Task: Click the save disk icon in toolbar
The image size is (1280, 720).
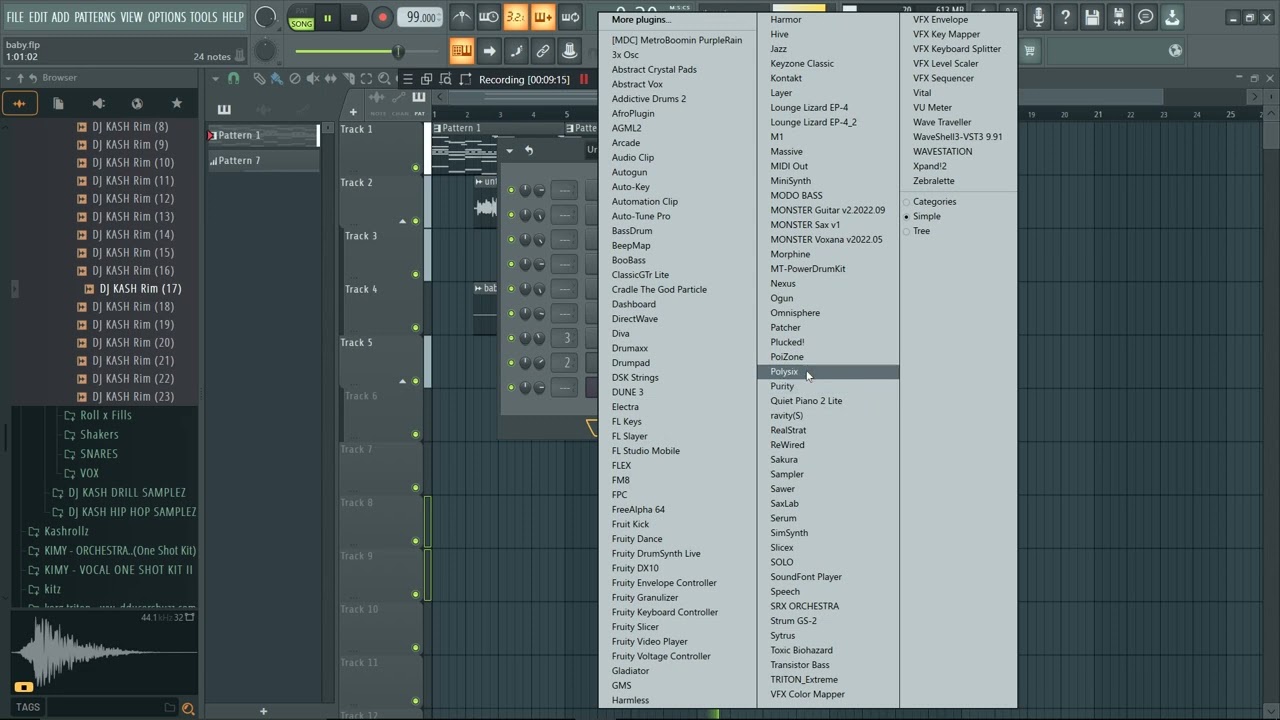Action: click(1092, 17)
